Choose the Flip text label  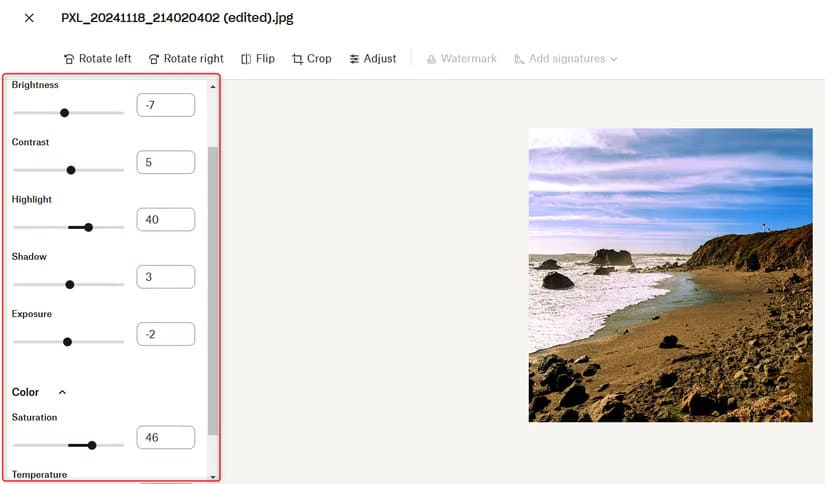click(265, 58)
